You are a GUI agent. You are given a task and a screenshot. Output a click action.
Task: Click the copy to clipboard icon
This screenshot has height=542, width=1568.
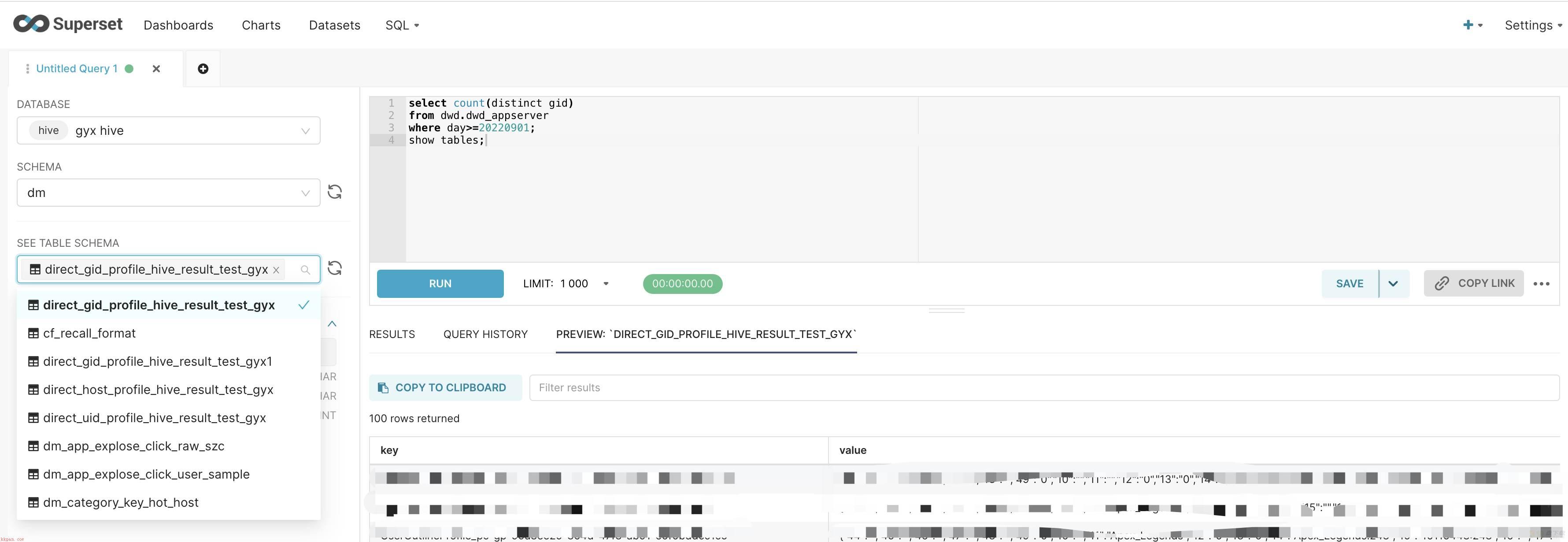tap(384, 387)
